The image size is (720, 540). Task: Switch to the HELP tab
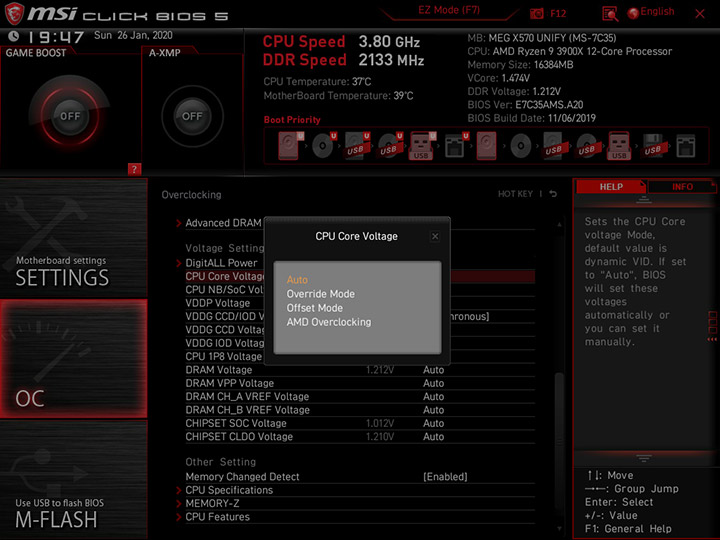pyautogui.click(x=611, y=187)
